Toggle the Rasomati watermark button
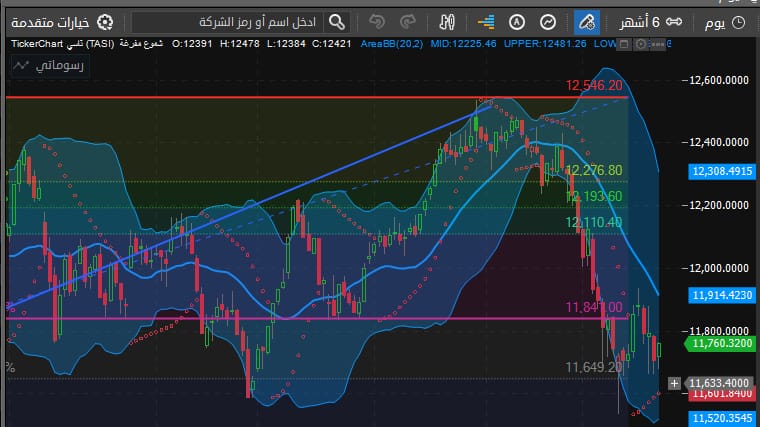Viewport: 760px width, 427px height. (x=50, y=66)
